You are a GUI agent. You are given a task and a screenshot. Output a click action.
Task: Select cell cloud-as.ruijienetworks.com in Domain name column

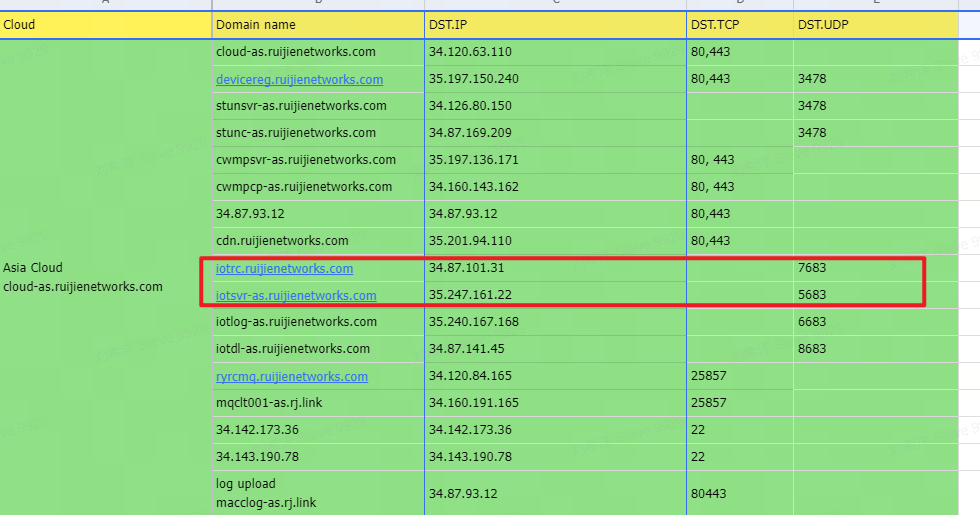[318, 52]
